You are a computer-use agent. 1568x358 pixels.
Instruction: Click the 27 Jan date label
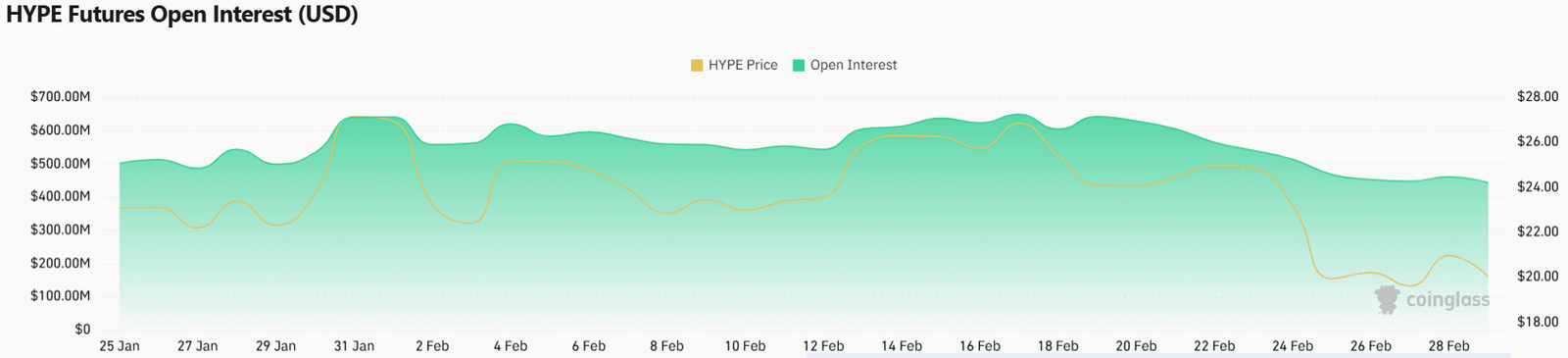(x=198, y=346)
